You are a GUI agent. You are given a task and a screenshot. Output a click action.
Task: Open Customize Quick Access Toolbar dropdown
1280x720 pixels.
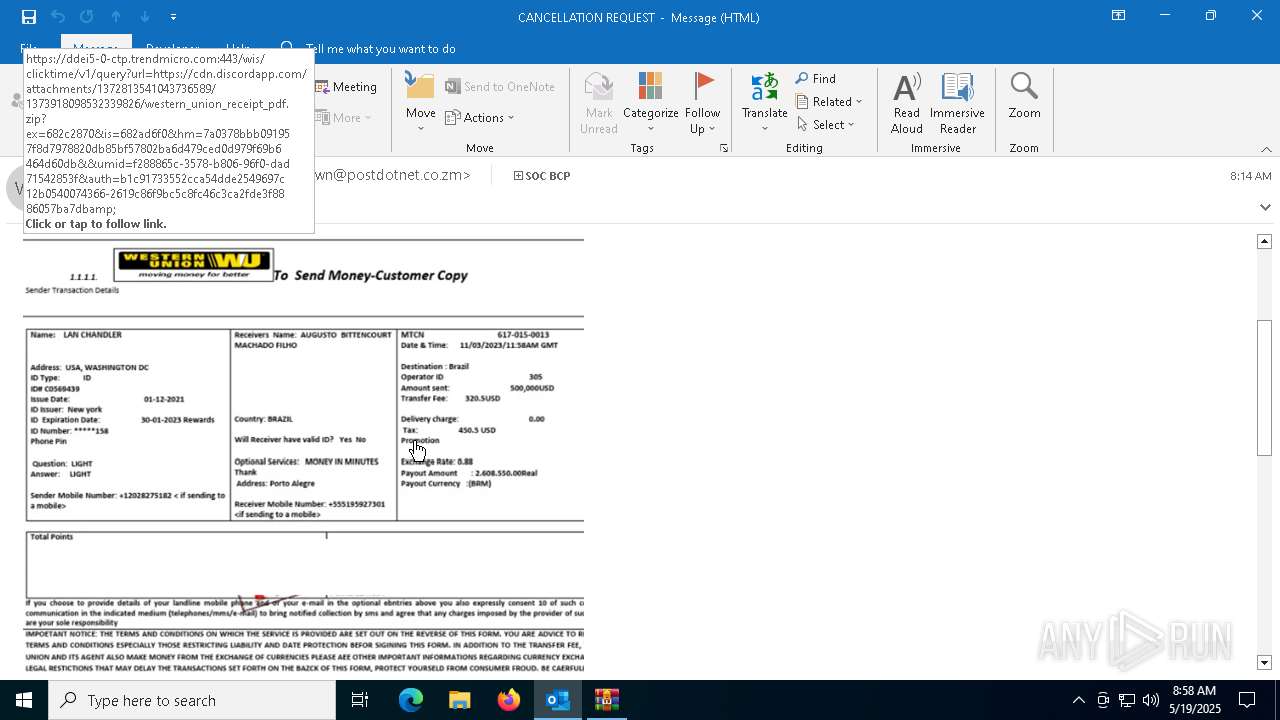(x=173, y=17)
